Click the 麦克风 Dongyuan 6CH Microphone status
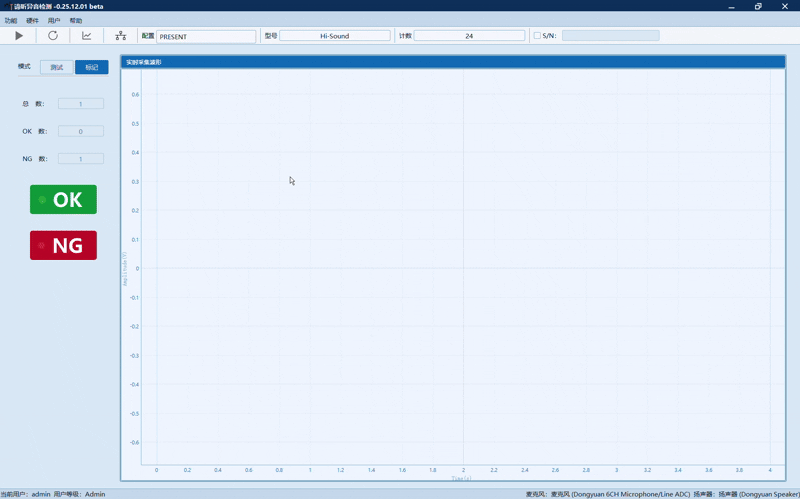This screenshot has height=499, width=800. click(x=608, y=494)
